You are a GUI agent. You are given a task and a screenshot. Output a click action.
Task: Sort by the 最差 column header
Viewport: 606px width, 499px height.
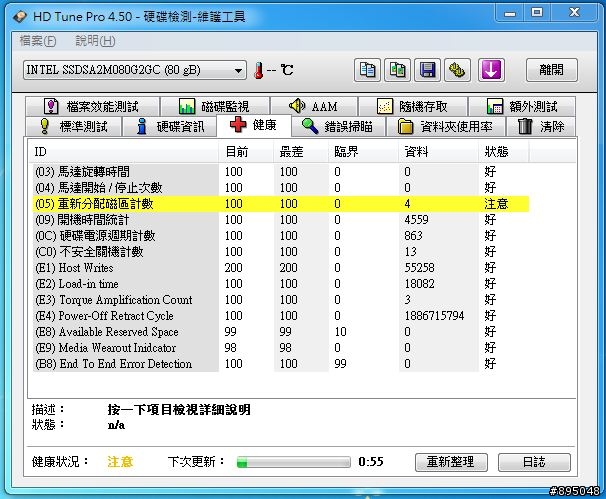[x=301, y=152]
